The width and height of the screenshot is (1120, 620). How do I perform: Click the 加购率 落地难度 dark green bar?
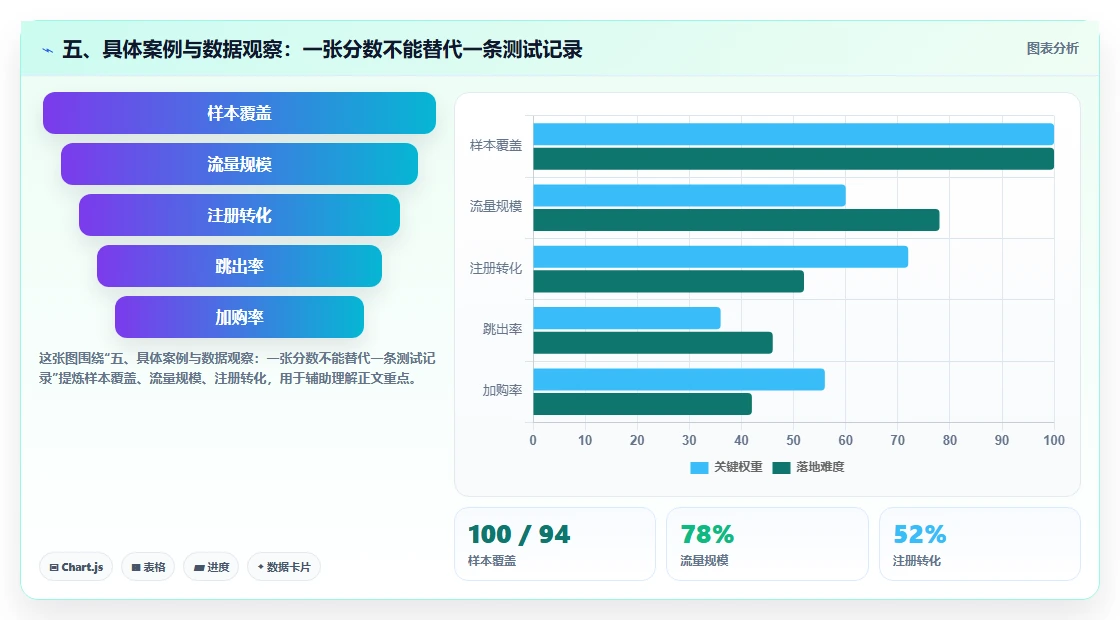643,404
